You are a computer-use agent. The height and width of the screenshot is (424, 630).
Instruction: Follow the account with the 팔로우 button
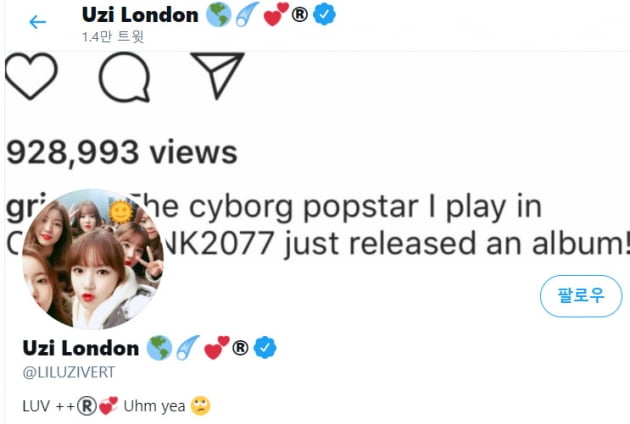pyautogui.click(x=581, y=296)
